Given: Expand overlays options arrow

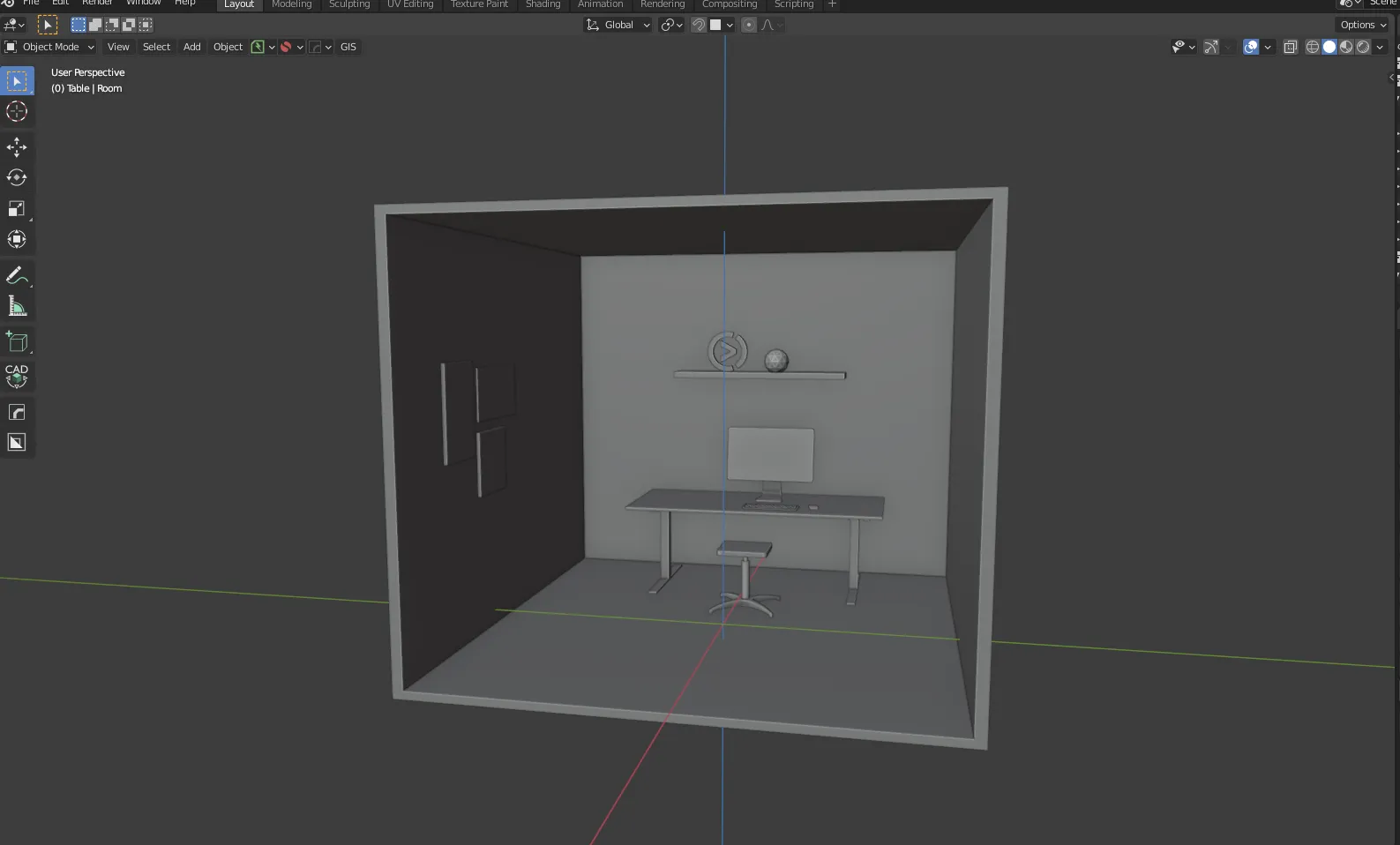Looking at the screenshot, I should [x=1268, y=47].
